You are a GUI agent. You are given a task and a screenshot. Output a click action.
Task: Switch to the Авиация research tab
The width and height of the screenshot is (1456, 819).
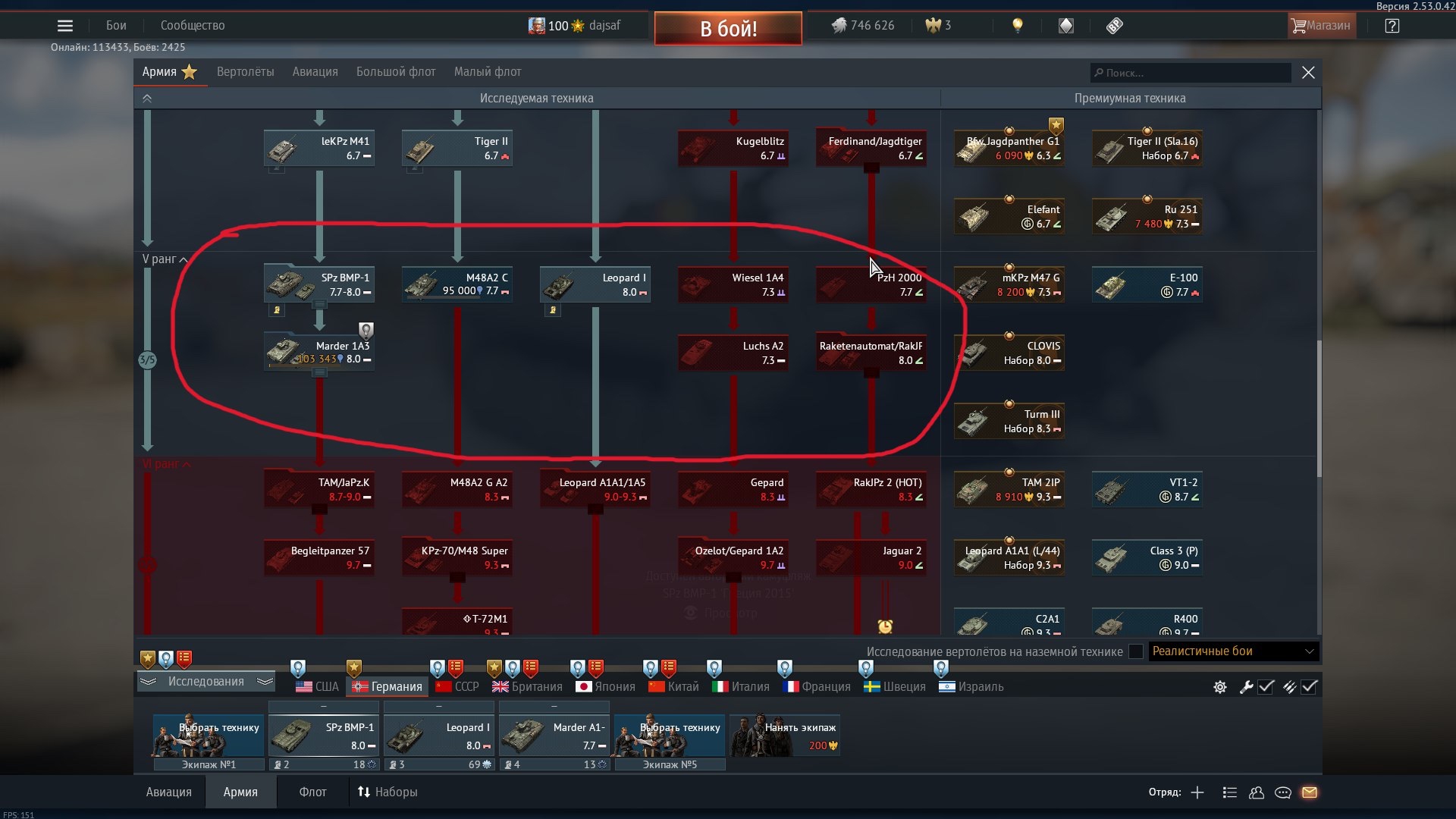point(315,72)
